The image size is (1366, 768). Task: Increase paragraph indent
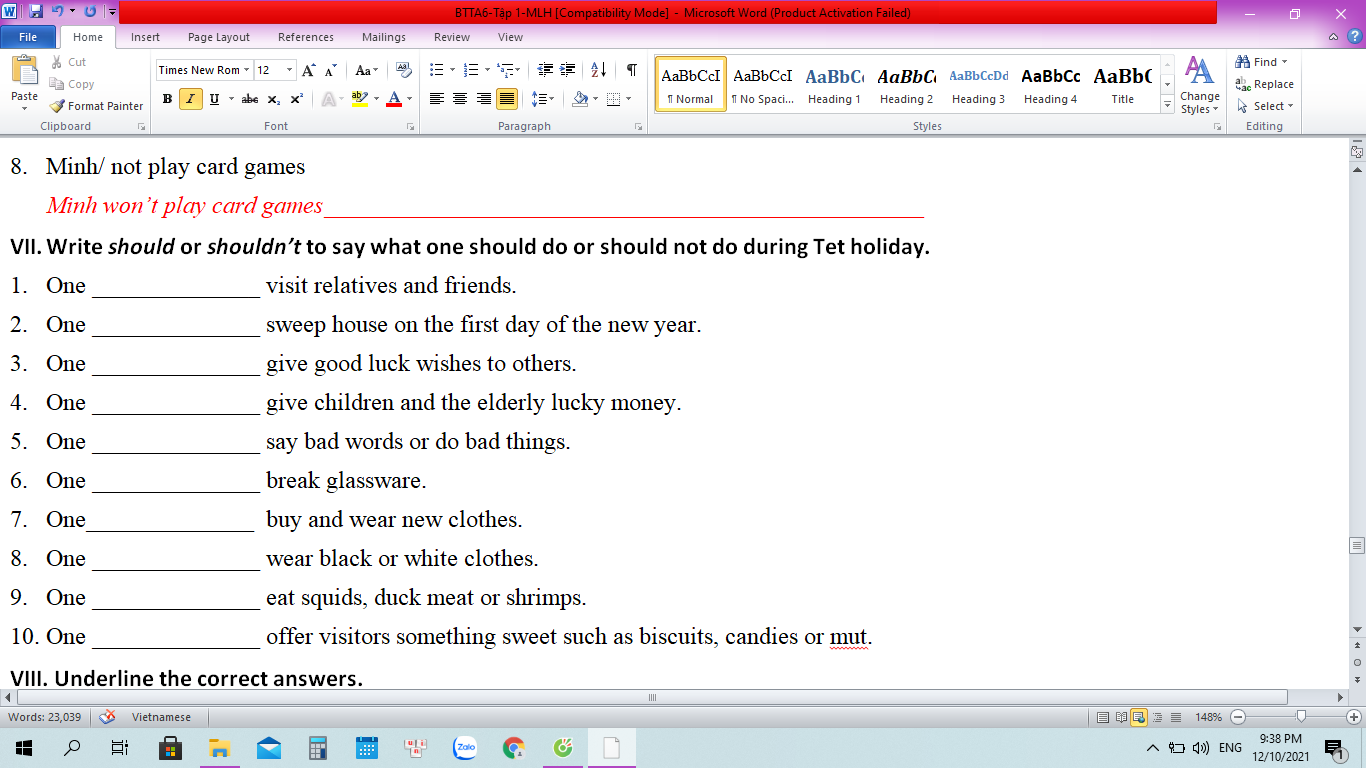click(x=569, y=70)
